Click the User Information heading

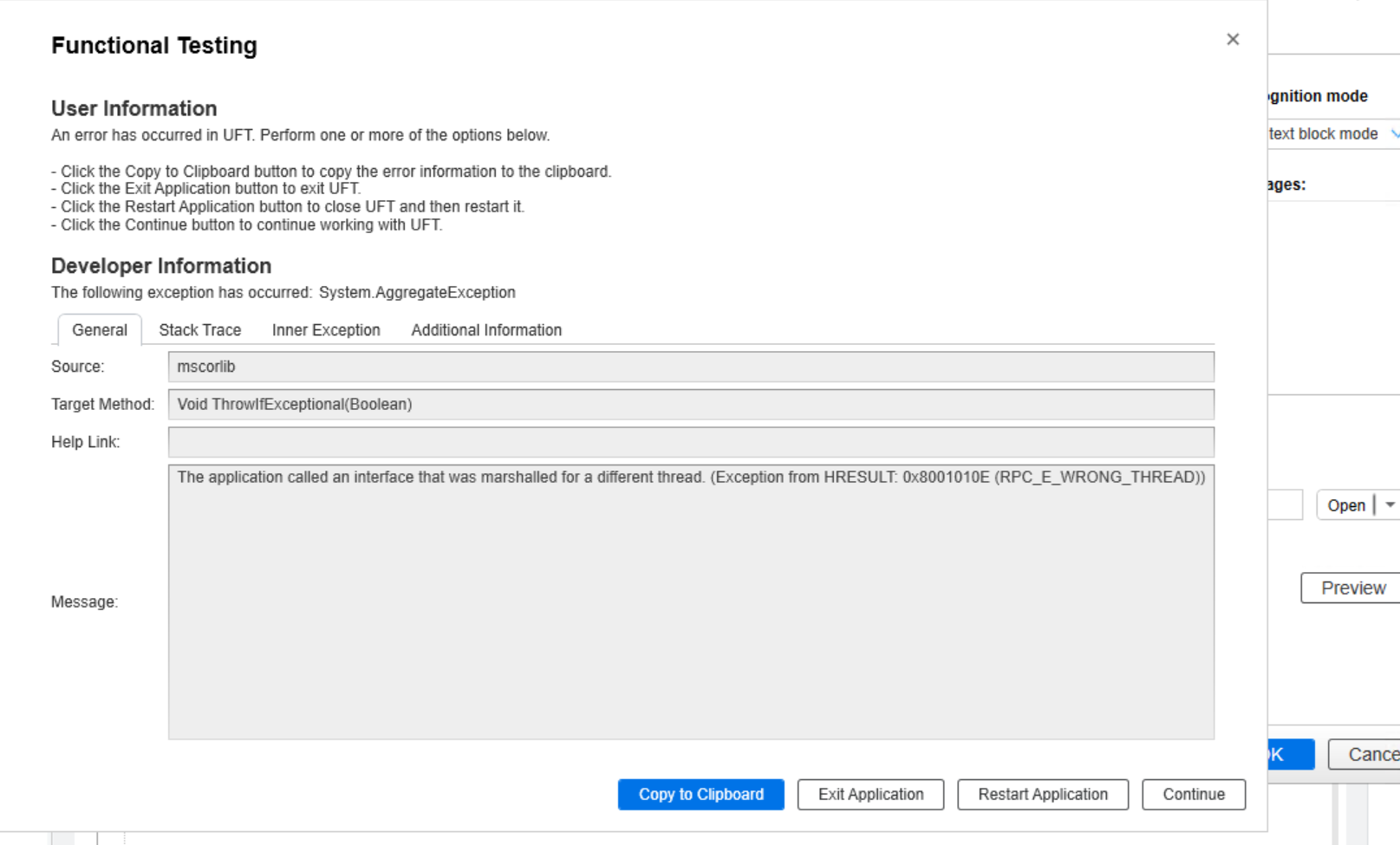tap(134, 108)
